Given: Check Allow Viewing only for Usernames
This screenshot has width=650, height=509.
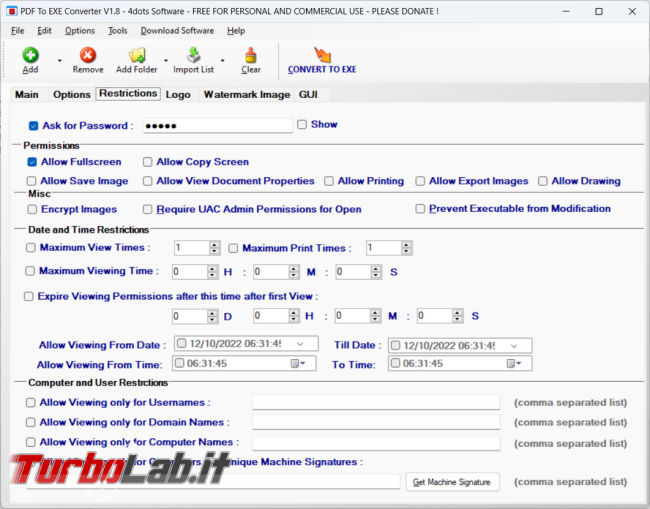Looking at the screenshot, I should 31,402.
